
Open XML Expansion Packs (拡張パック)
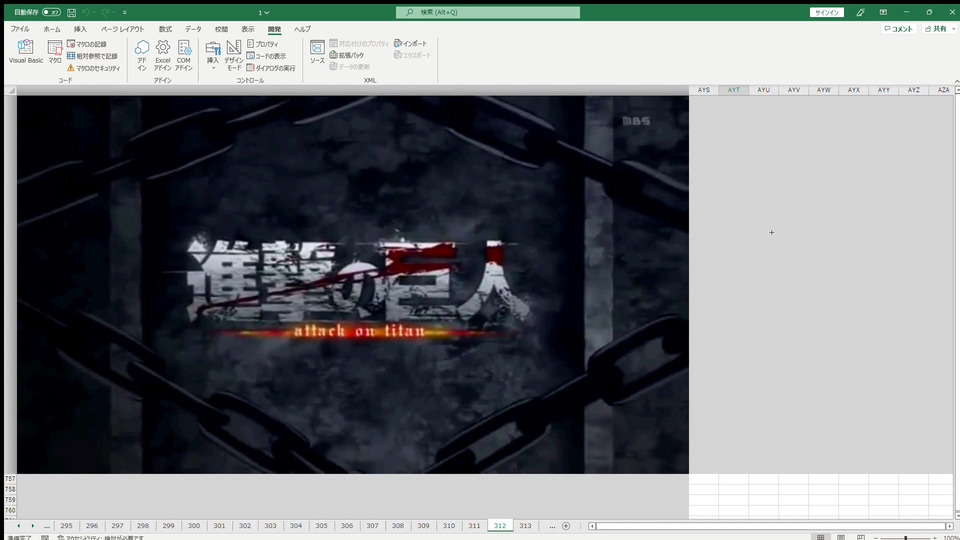[347, 55]
